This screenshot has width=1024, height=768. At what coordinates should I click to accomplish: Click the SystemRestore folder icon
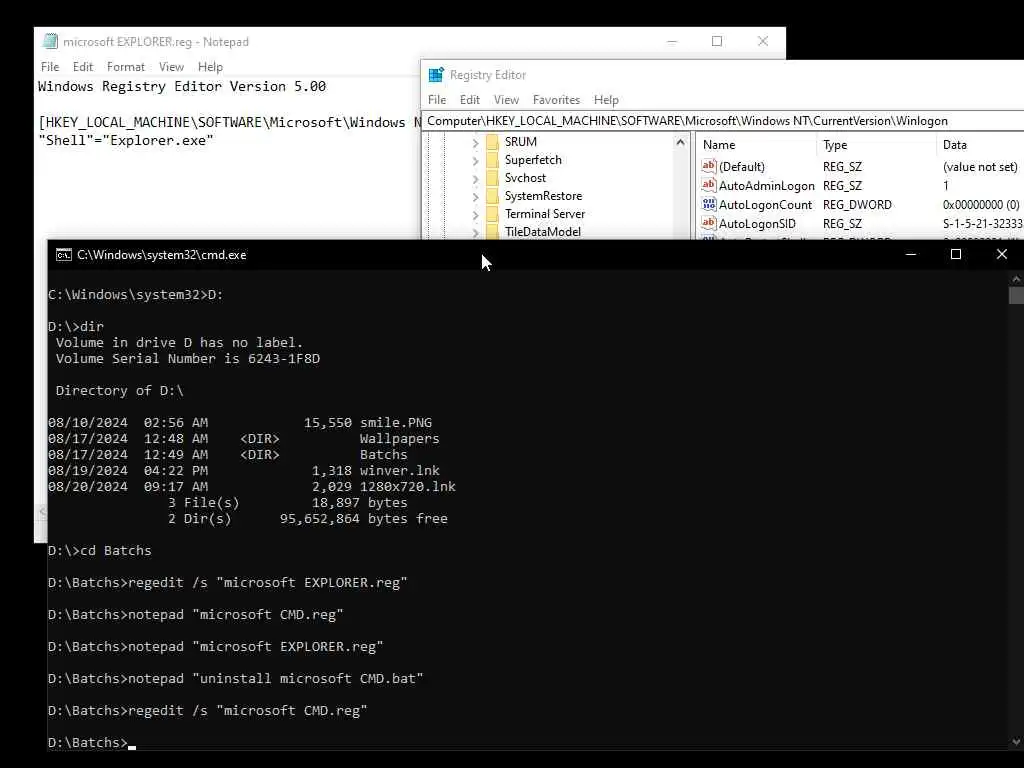[492, 196]
